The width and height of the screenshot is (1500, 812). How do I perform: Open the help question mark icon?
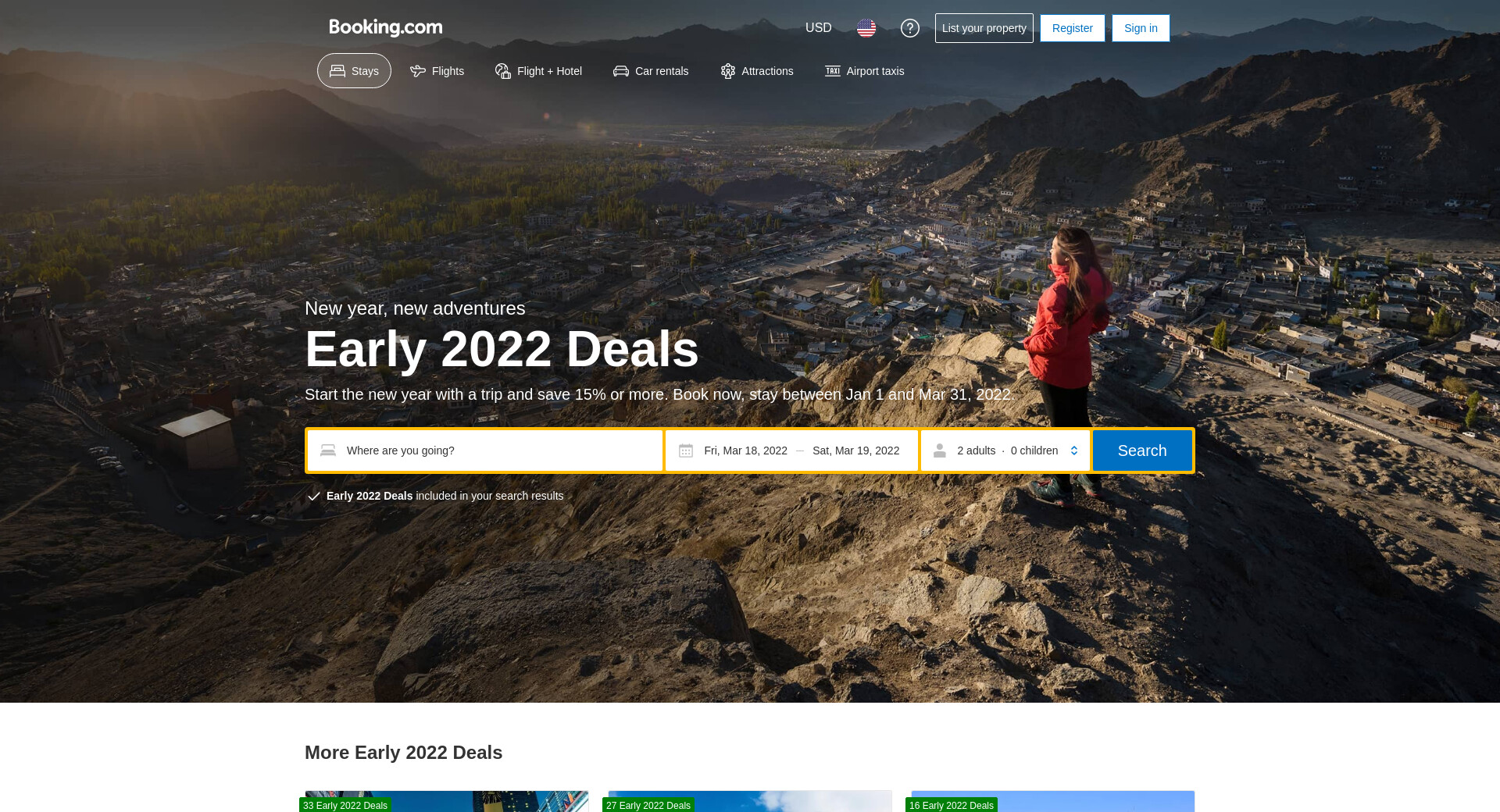tap(909, 28)
